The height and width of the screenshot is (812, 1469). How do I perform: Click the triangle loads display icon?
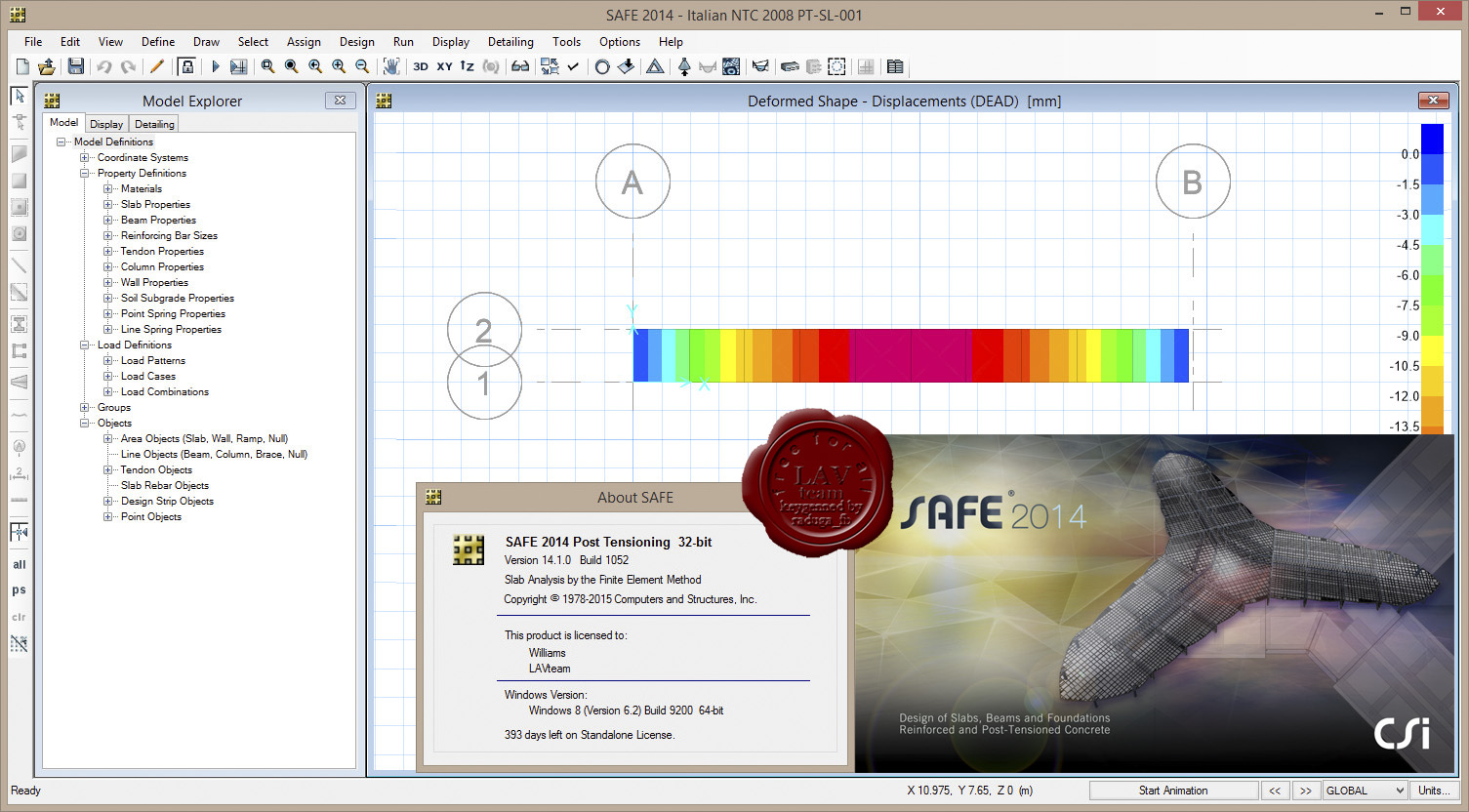(x=655, y=66)
